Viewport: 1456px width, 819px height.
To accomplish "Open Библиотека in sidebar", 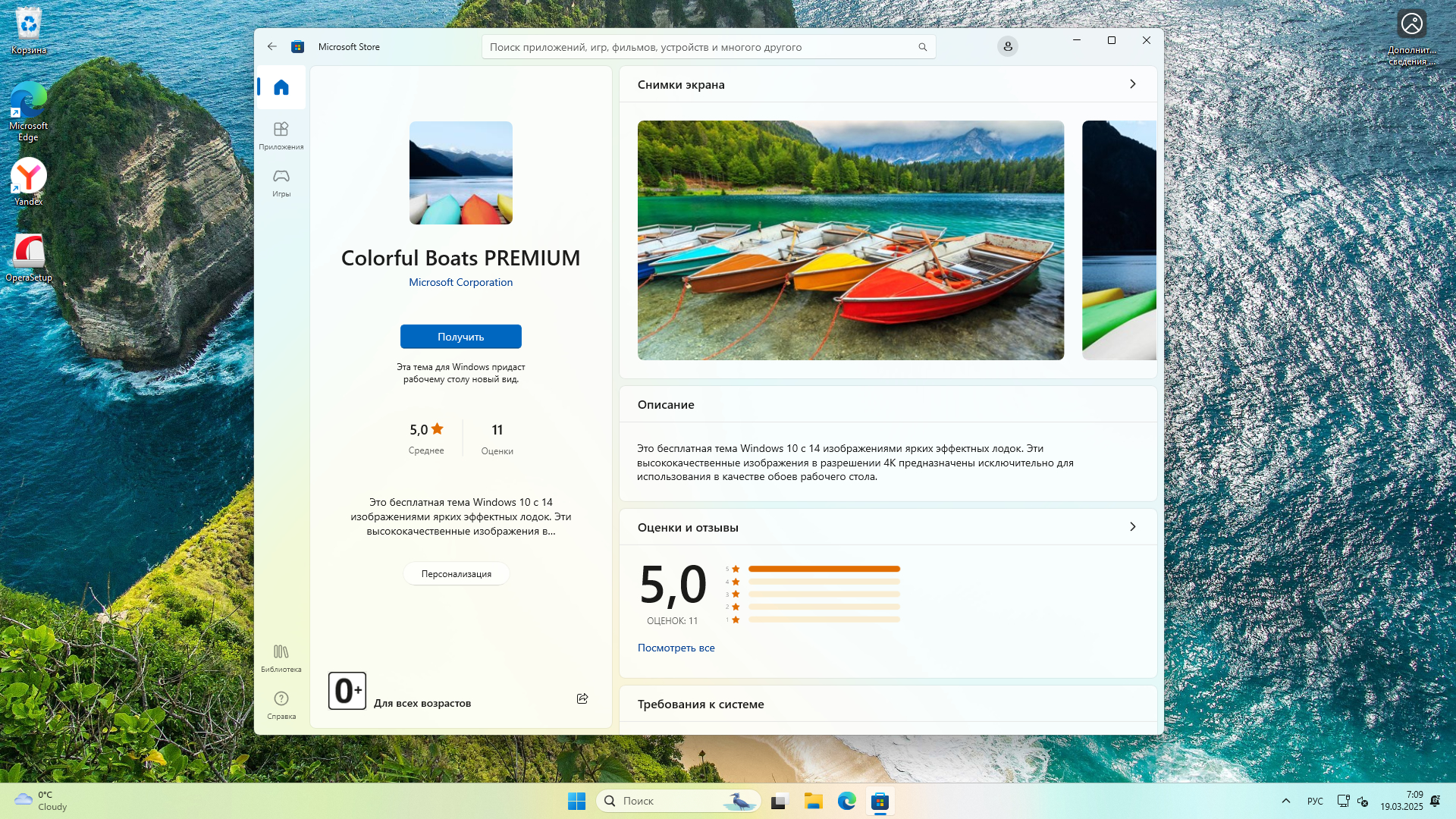I will pos(281,657).
